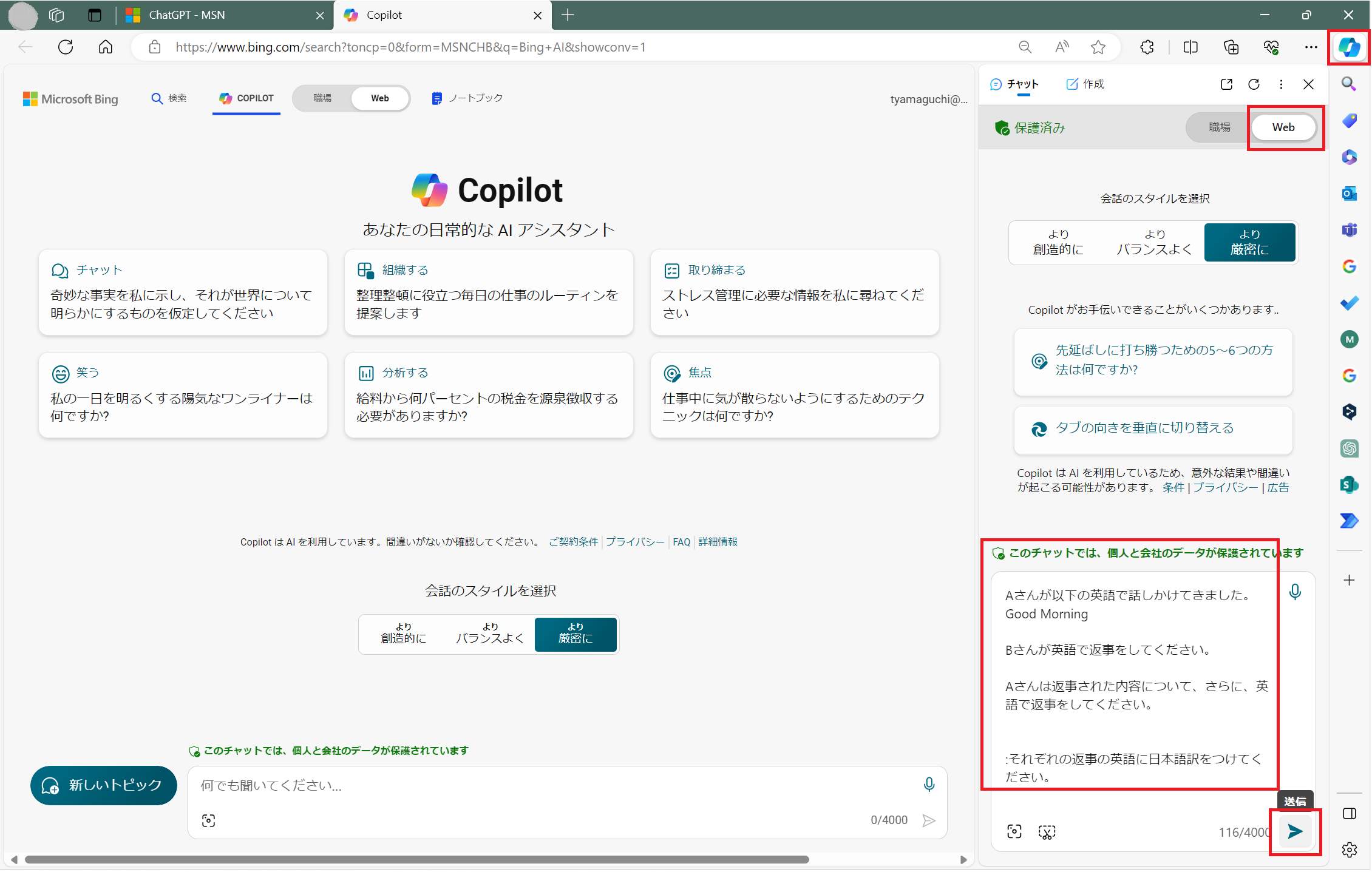Select 職場 toggle in the sidebar
1372x872 pixels.
pyautogui.click(x=1219, y=127)
